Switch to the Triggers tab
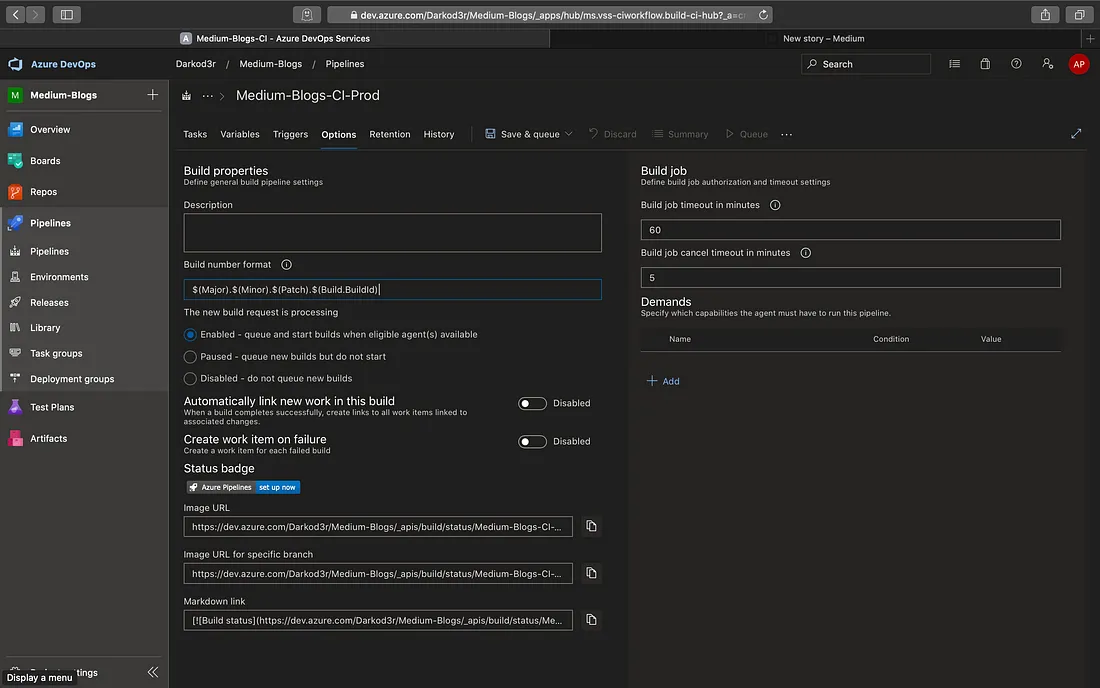The width and height of the screenshot is (1100, 688). coord(290,134)
